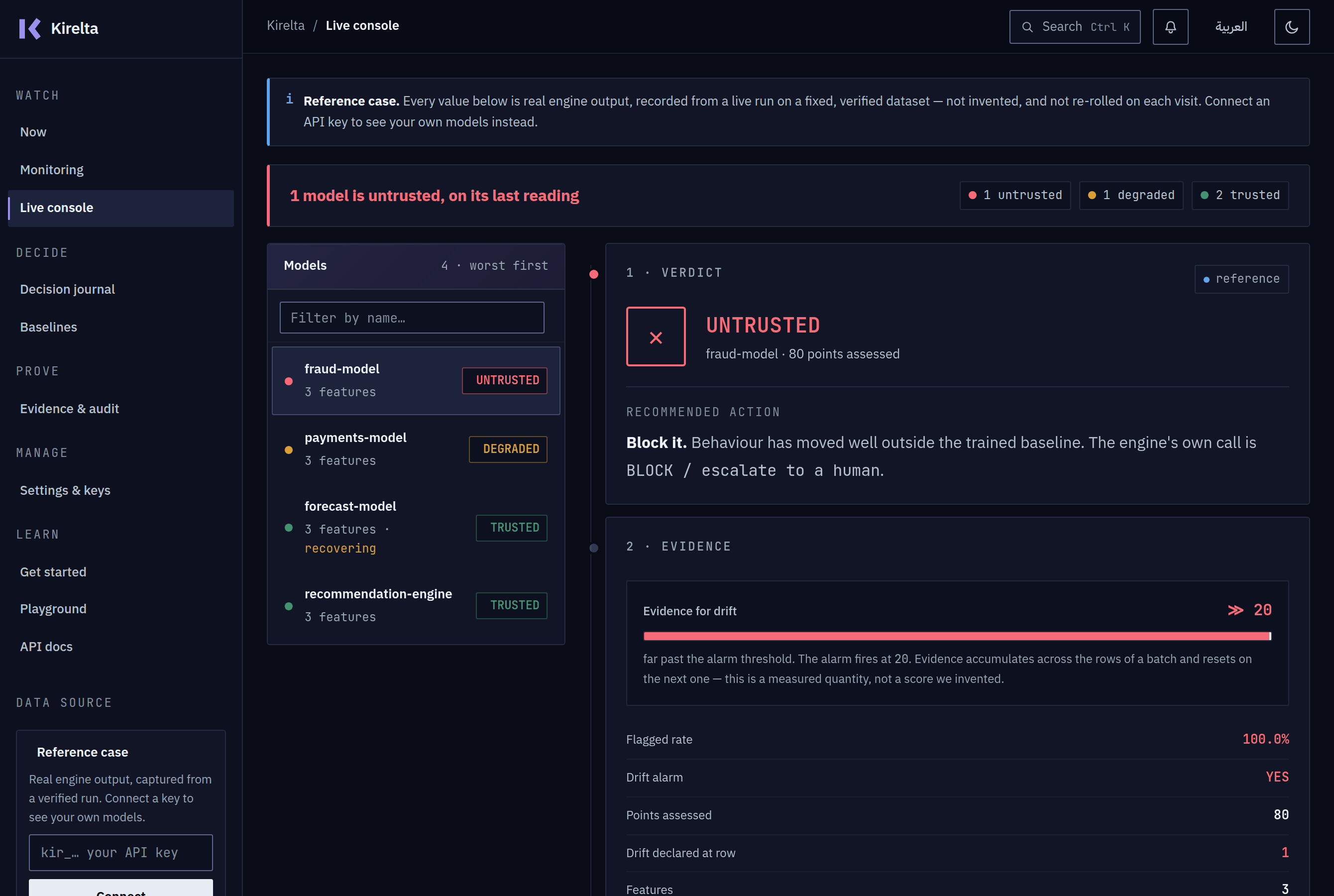This screenshot has width=1334, height=896.
Task: Click the Kirelta logo icon
Action: point(30,28)
